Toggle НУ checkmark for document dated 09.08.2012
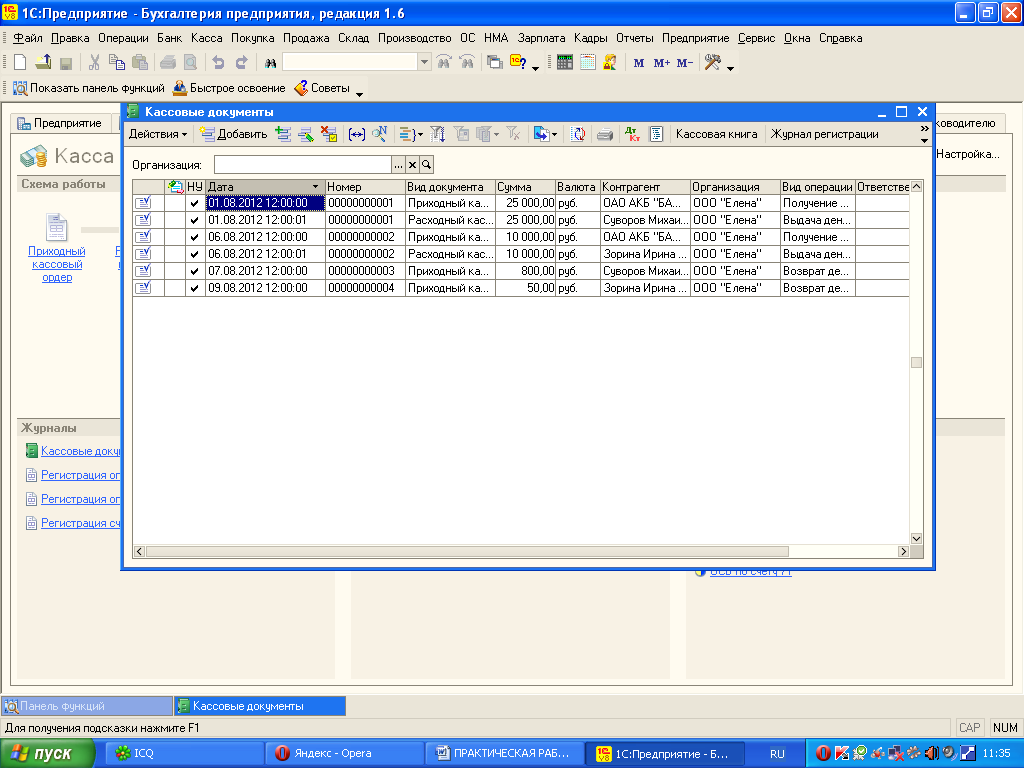The height and width of the screenshot is (768, 1024). click(x=195, y=288)
